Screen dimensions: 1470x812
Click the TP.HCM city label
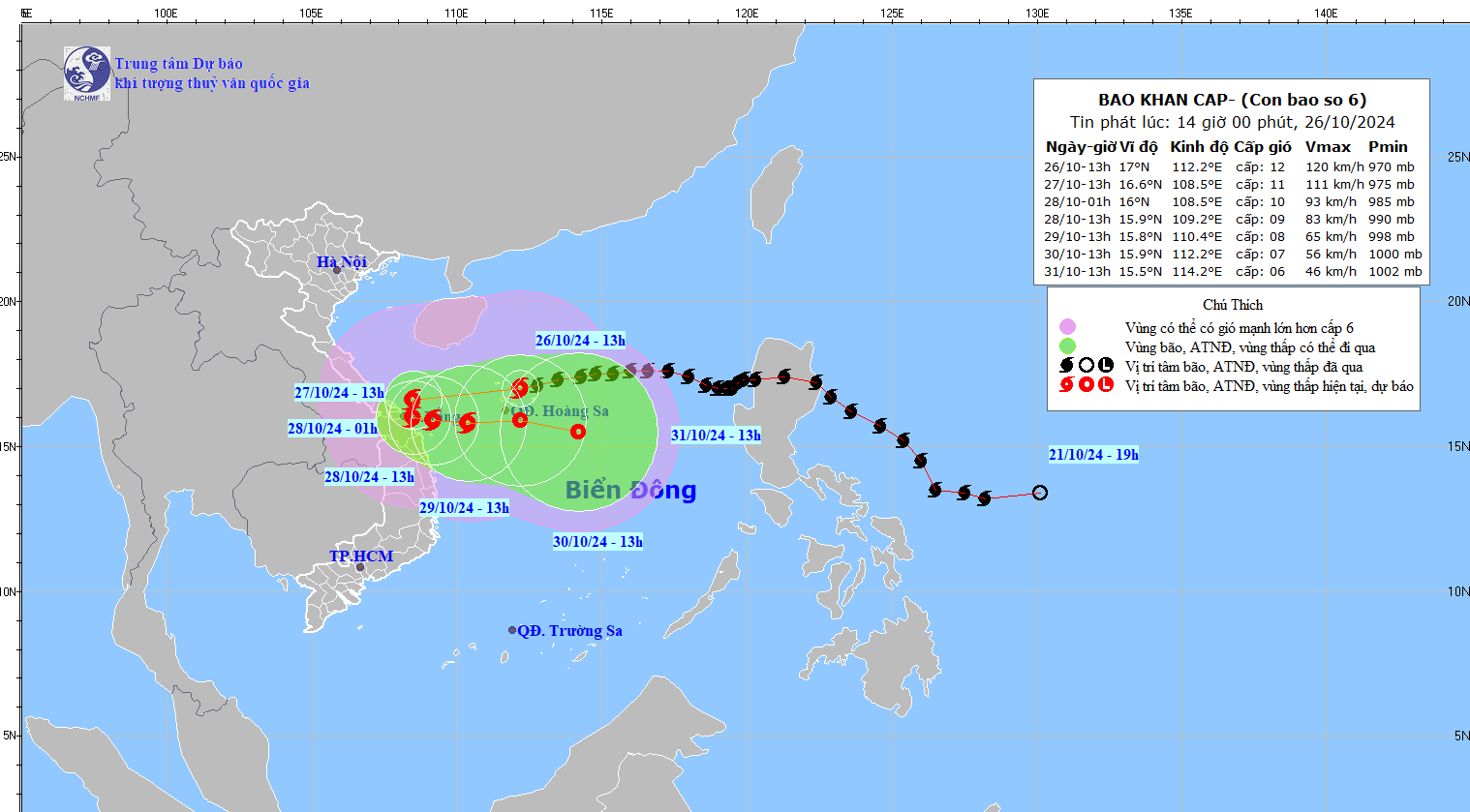click(x=361, y=556)
